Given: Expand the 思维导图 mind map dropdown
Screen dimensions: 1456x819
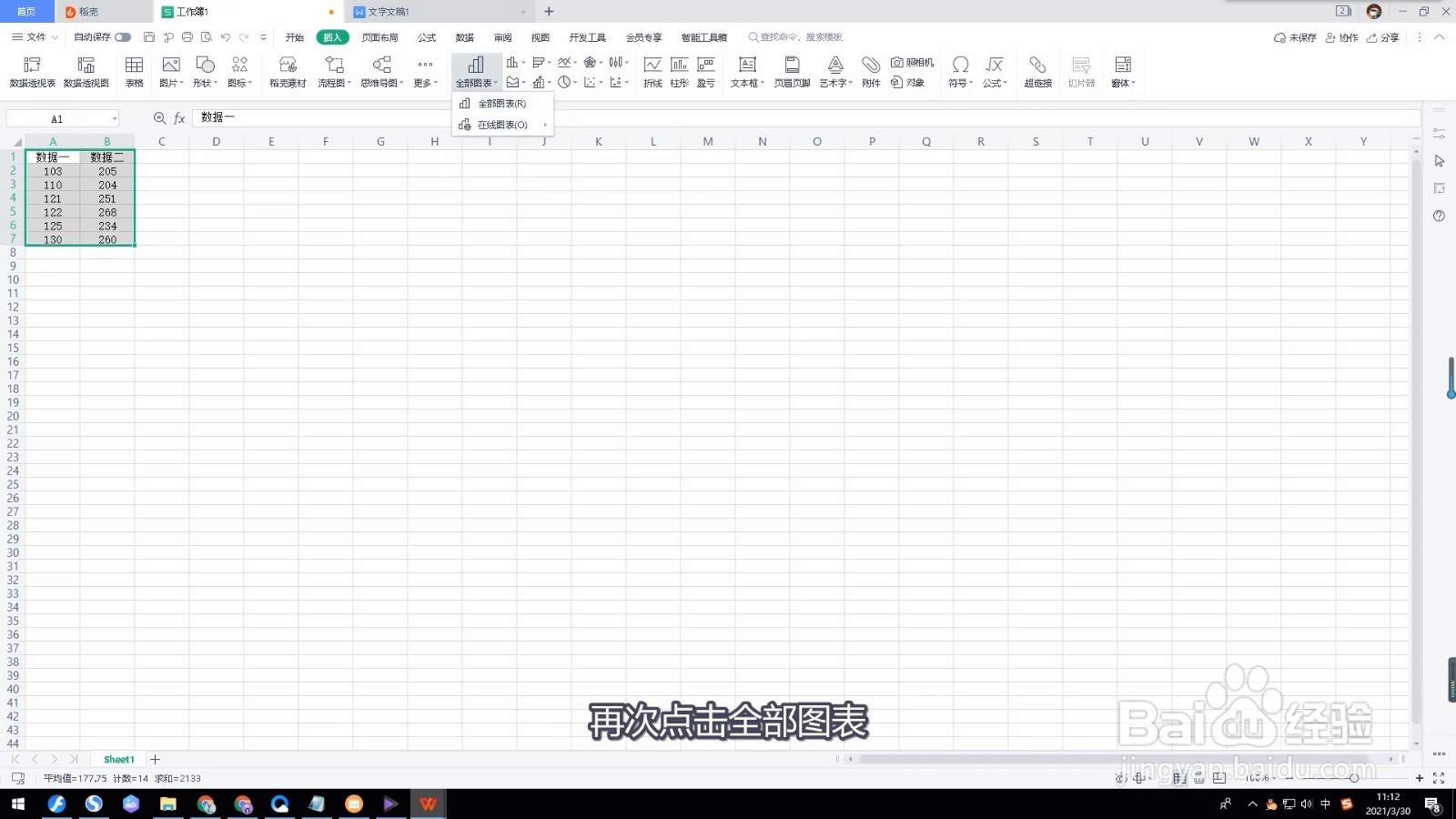Looking at the screenshot, I should [x=382, y=71].
